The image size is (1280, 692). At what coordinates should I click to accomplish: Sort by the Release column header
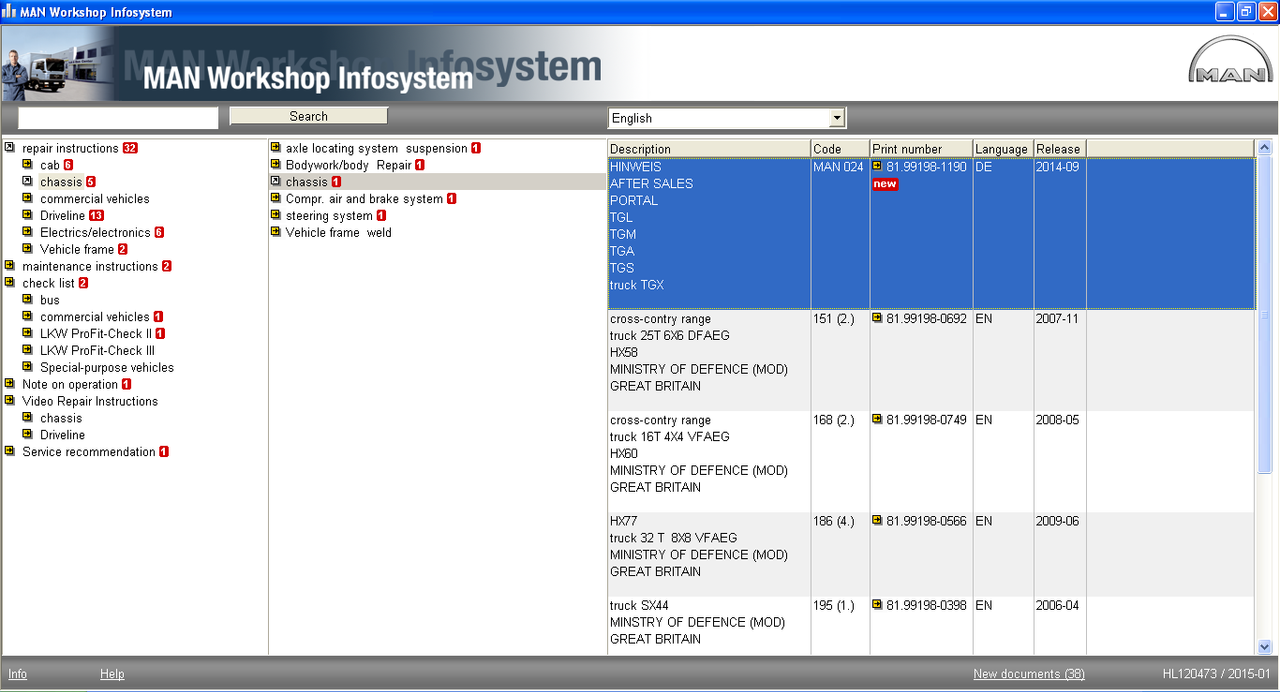[1059, 149]
